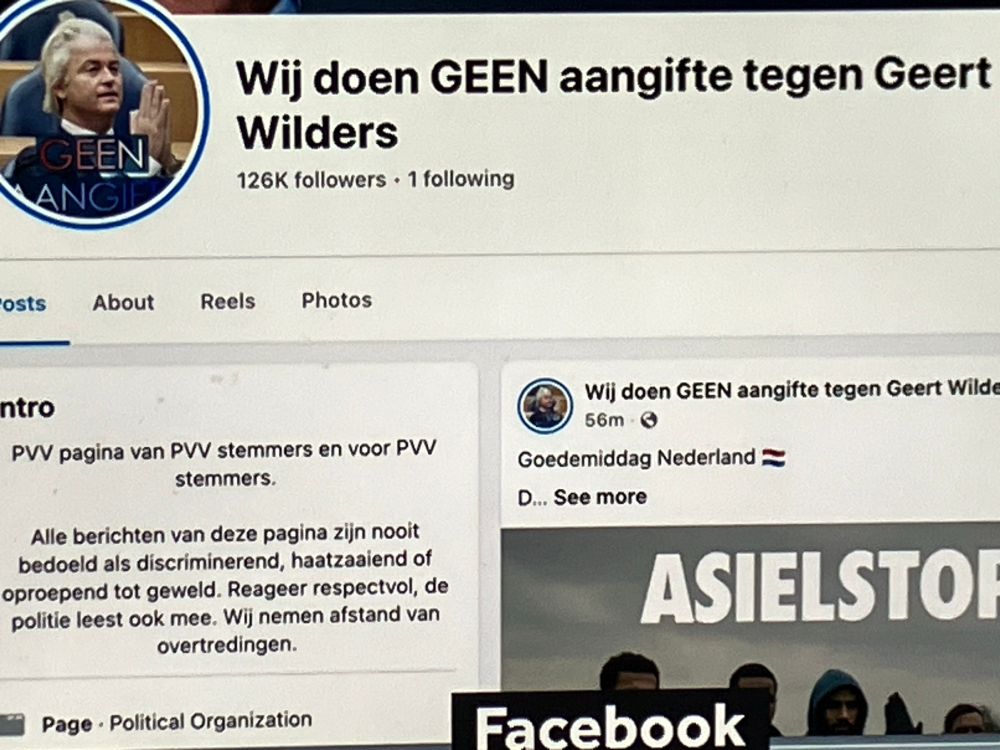1000x750 pixels.
Task: Click the Page category flag icon
Action: point(12,725)
